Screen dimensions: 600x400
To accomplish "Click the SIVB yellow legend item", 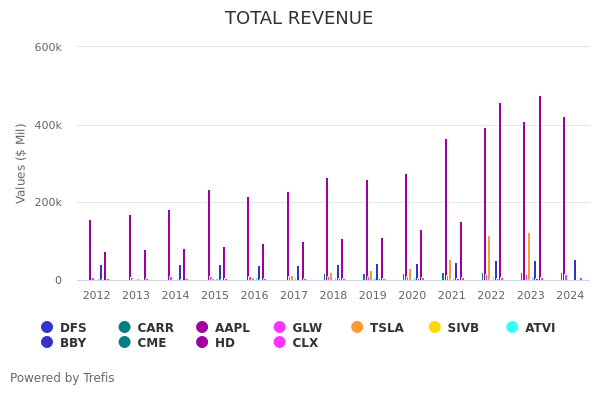I will click(435, 328).
